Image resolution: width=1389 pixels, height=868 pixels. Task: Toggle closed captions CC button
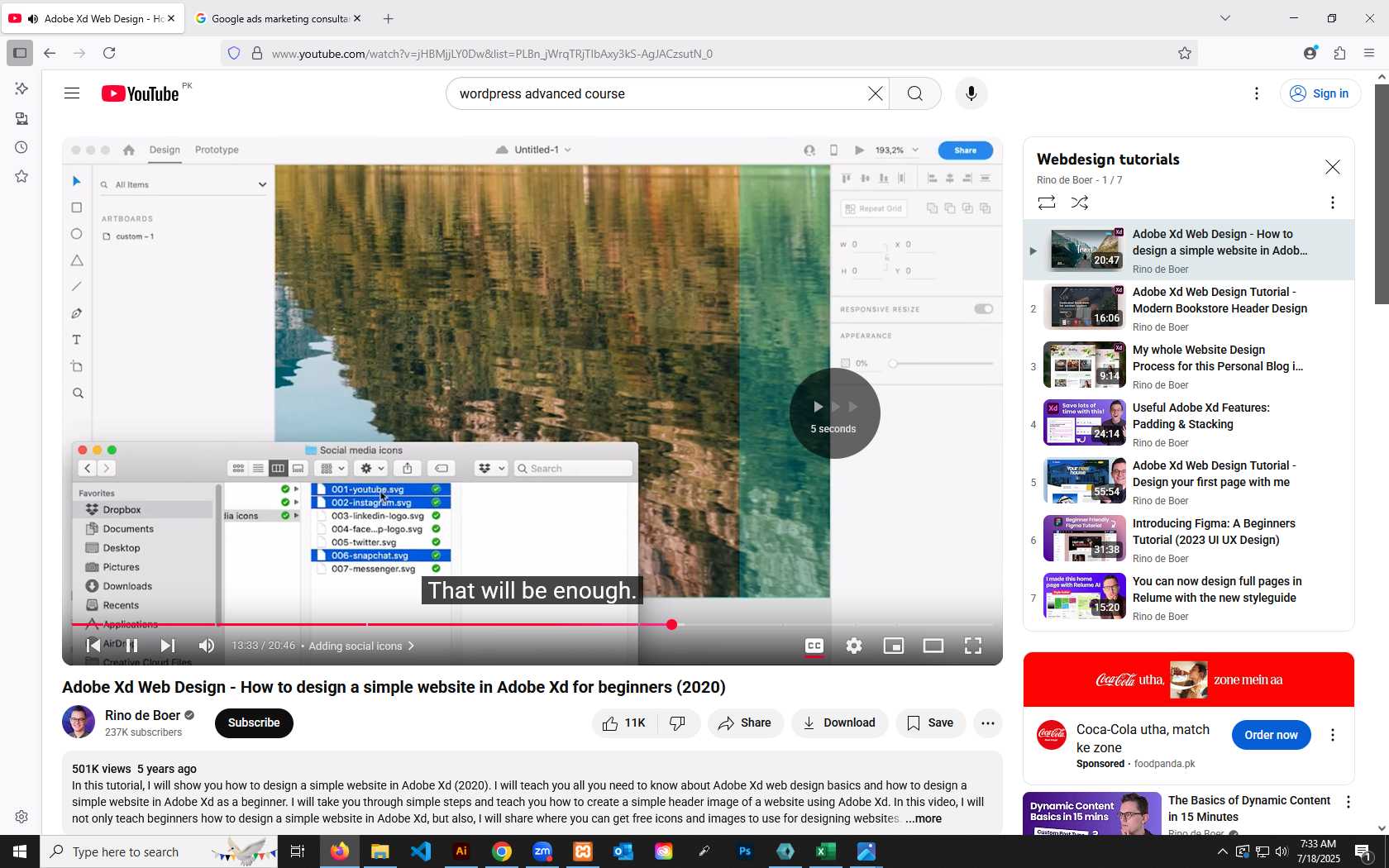[x=814, y=646]
